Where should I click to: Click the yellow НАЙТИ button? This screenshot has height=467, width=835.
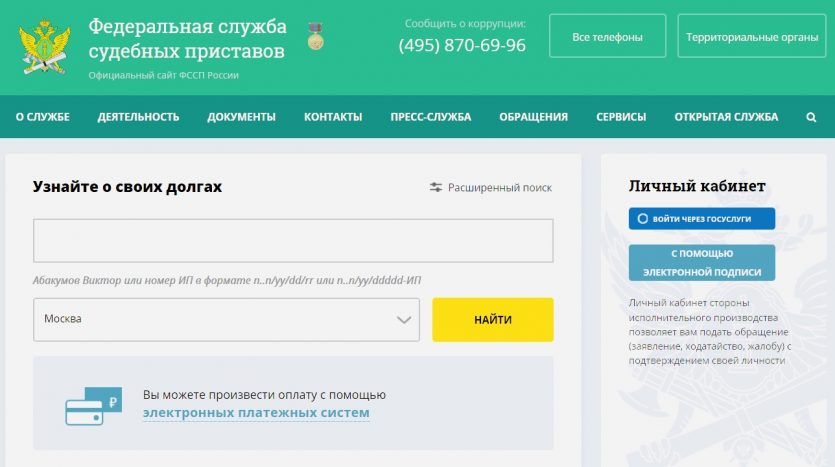[x=493, y=319]
